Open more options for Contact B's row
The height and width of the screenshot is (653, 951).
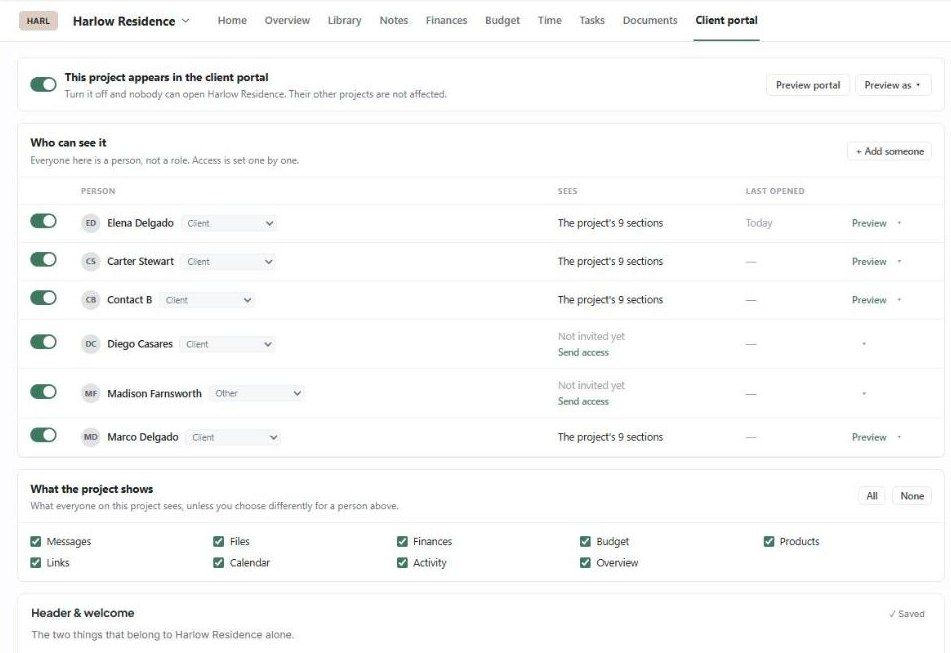coord(899,300)
